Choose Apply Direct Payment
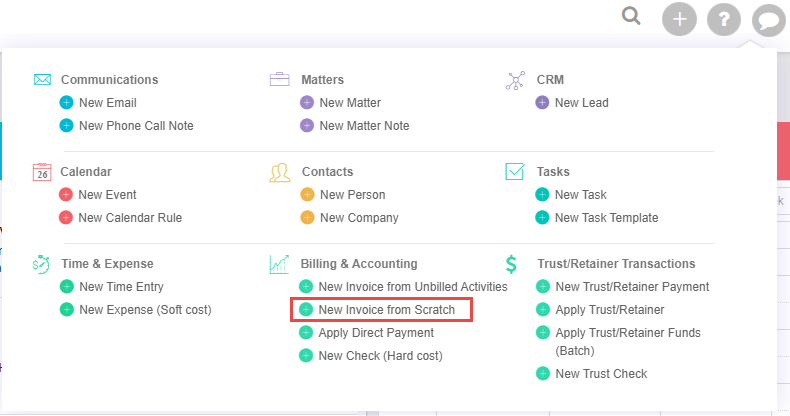 coord(376,333)
